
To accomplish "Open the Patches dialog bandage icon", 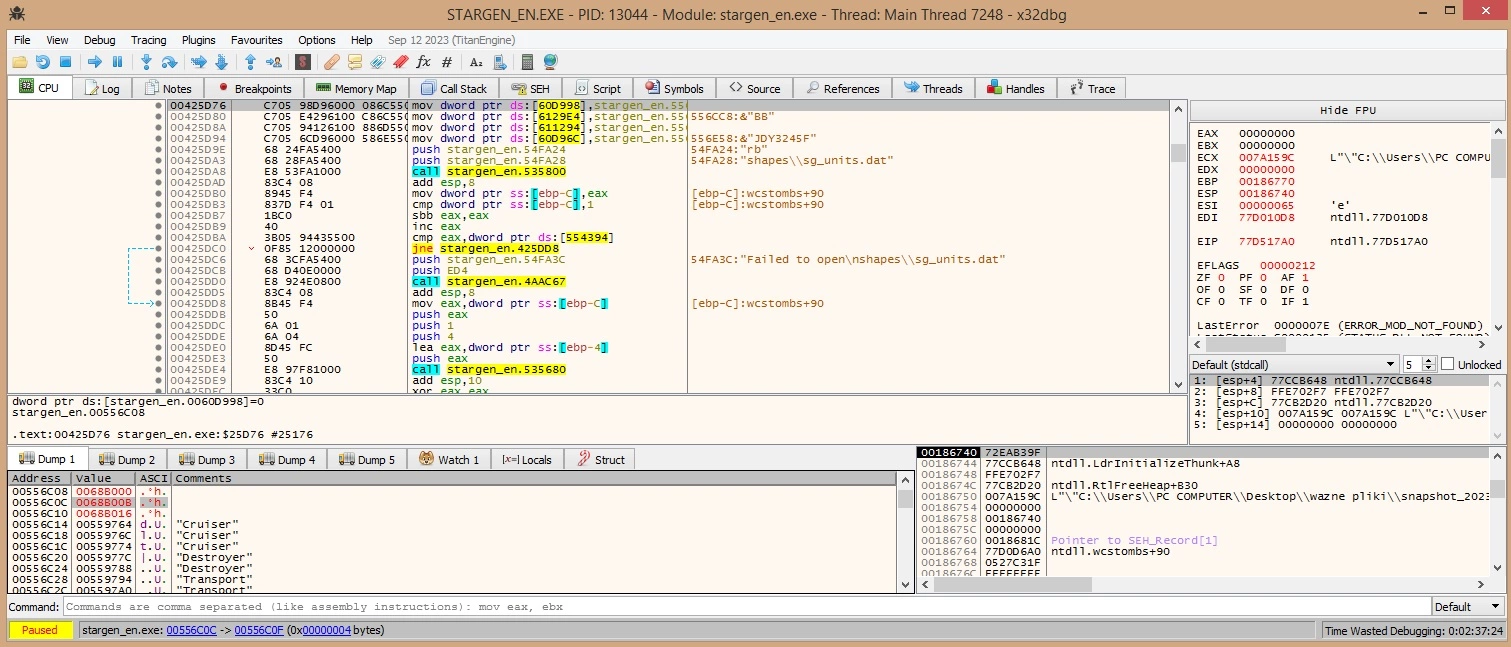I will 332,62.
